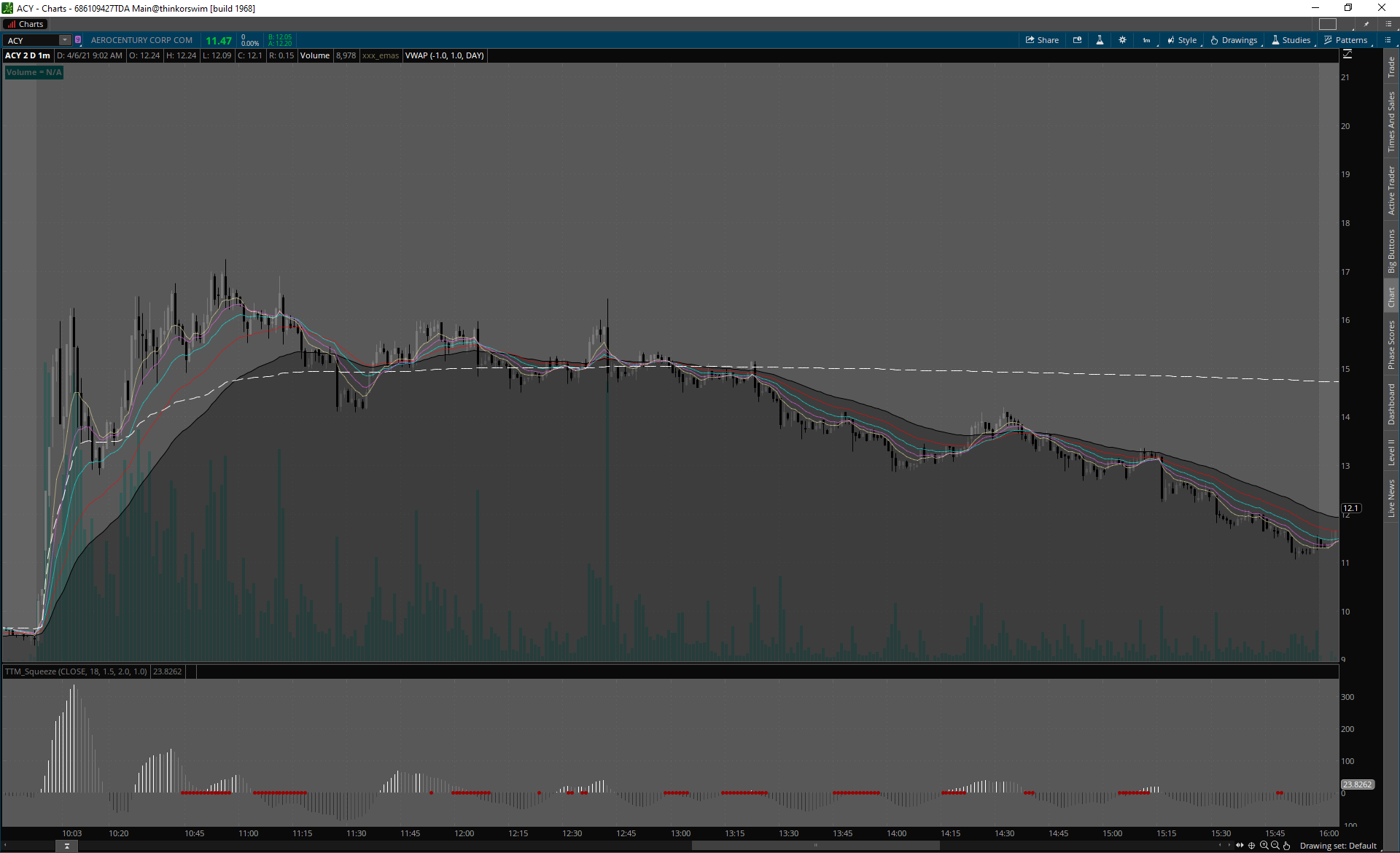Open the Patterns menu button
This screenshot has height=853, width=1400.
coord(1346,40)
